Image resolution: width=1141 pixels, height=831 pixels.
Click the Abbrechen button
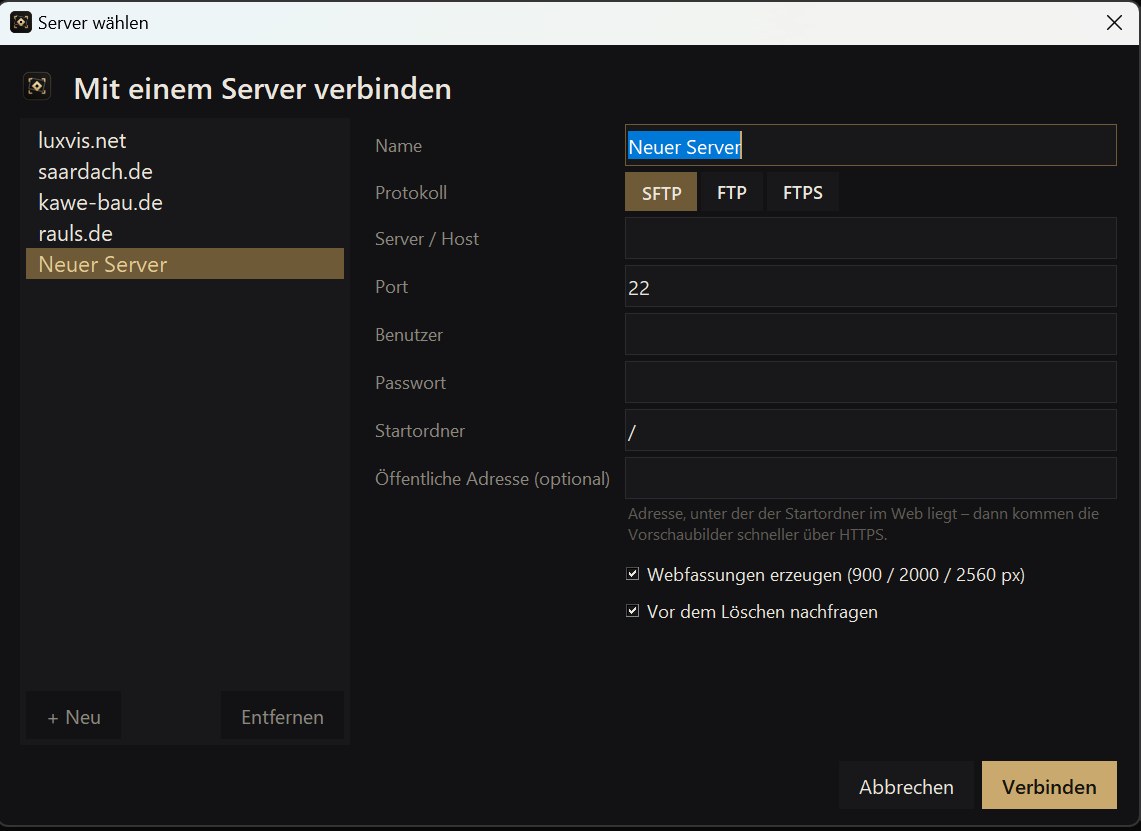906,786
